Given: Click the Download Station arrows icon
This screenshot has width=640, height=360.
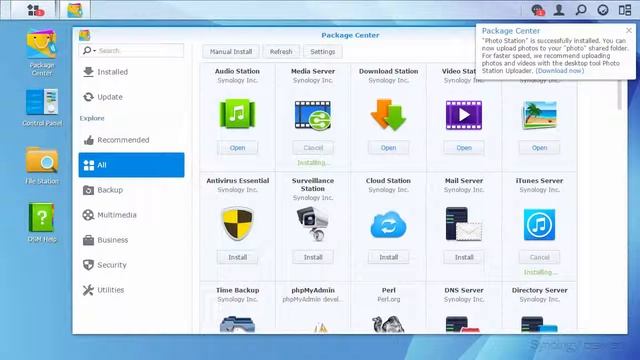Looking at the screenshot, I should pos(388,115).
